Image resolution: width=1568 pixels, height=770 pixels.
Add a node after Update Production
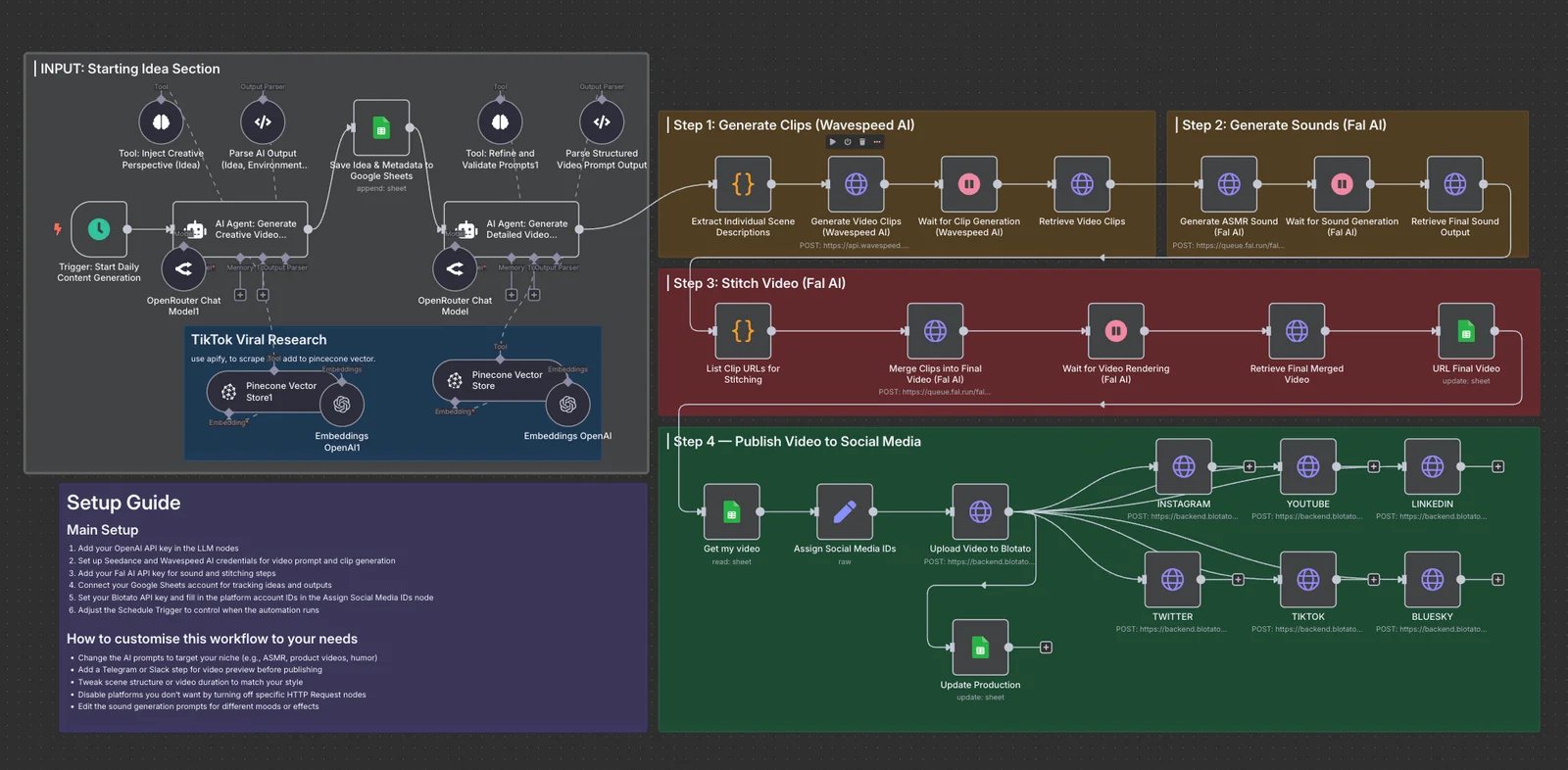point(1046,648)
